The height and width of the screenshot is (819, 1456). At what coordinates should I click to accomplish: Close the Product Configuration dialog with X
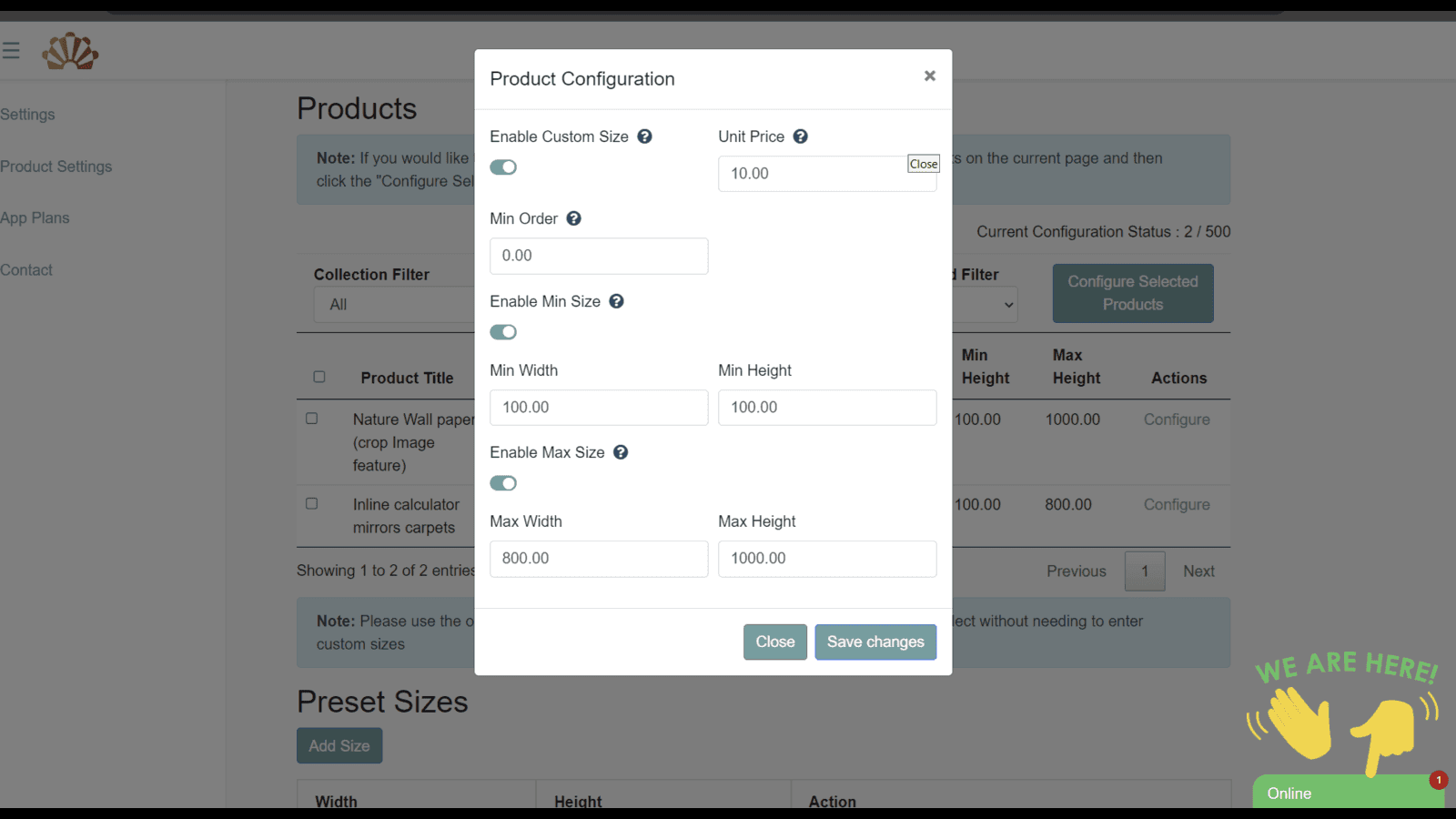(x=929, y=76)
